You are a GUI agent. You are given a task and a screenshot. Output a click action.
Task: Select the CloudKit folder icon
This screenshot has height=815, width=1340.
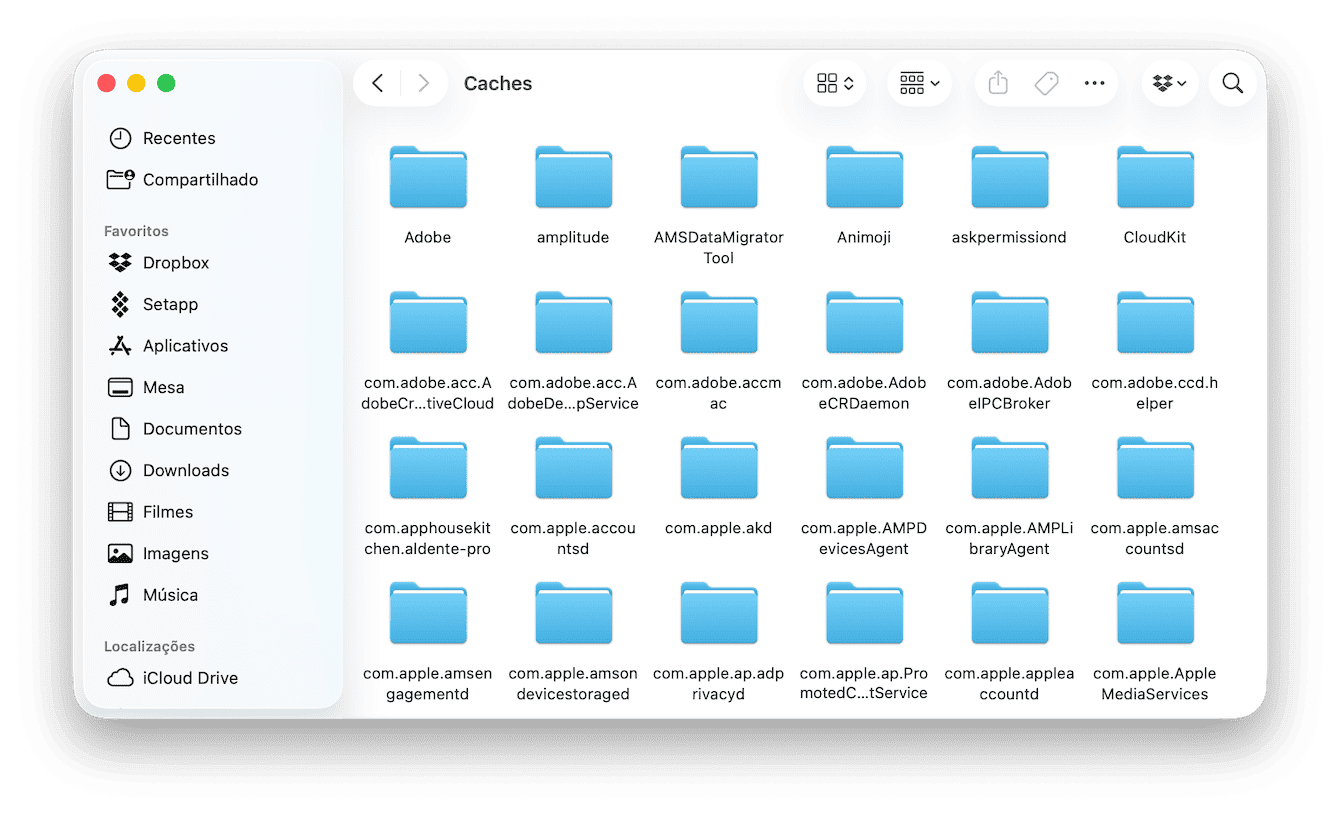pos(1155,177)
